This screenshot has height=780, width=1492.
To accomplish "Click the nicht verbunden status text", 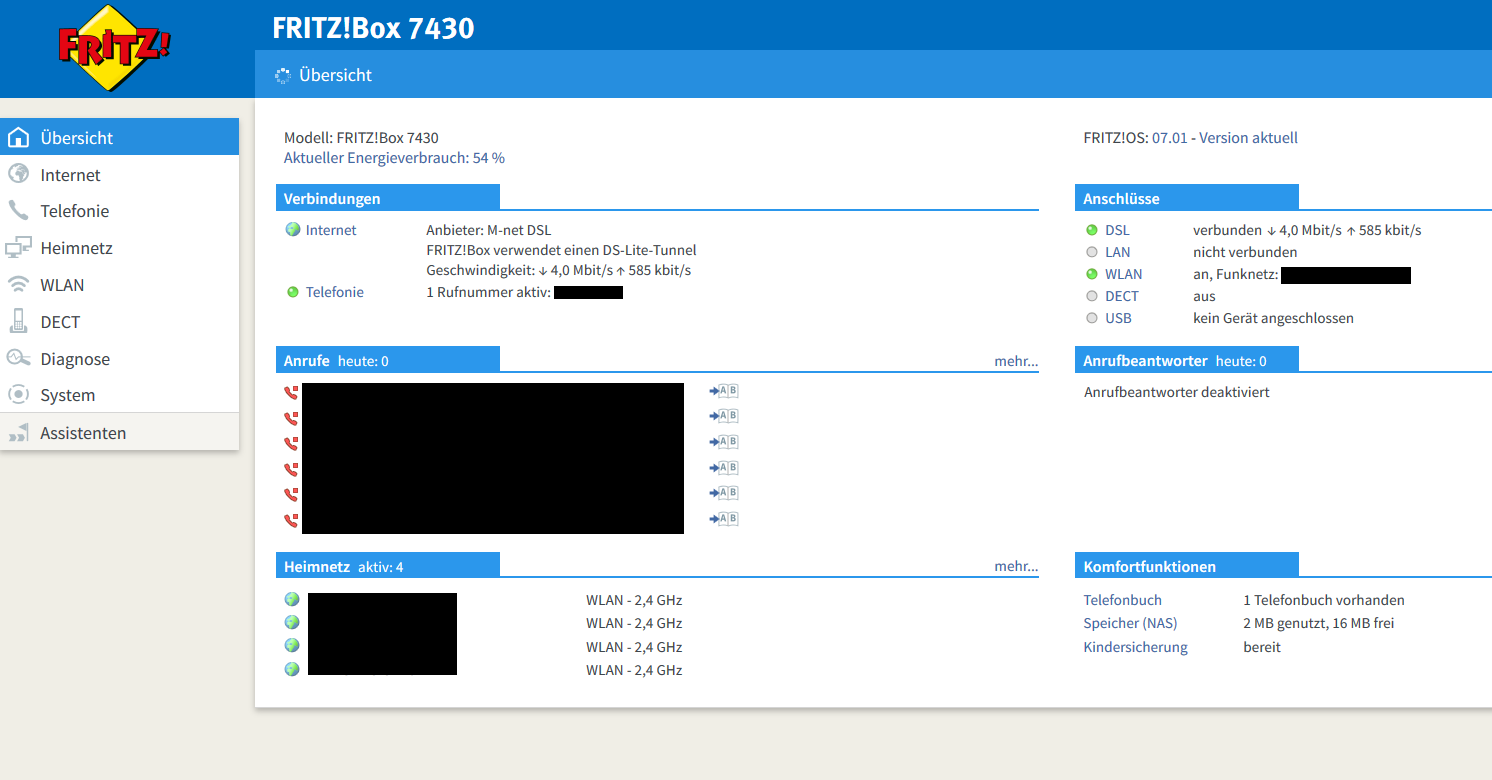I will 1245,252.
